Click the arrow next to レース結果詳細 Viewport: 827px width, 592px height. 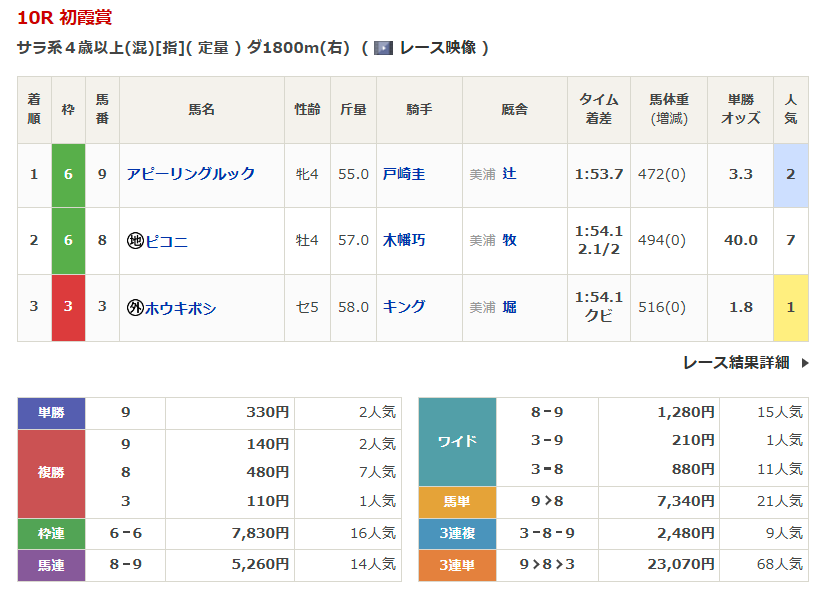(x=805, y=363)
